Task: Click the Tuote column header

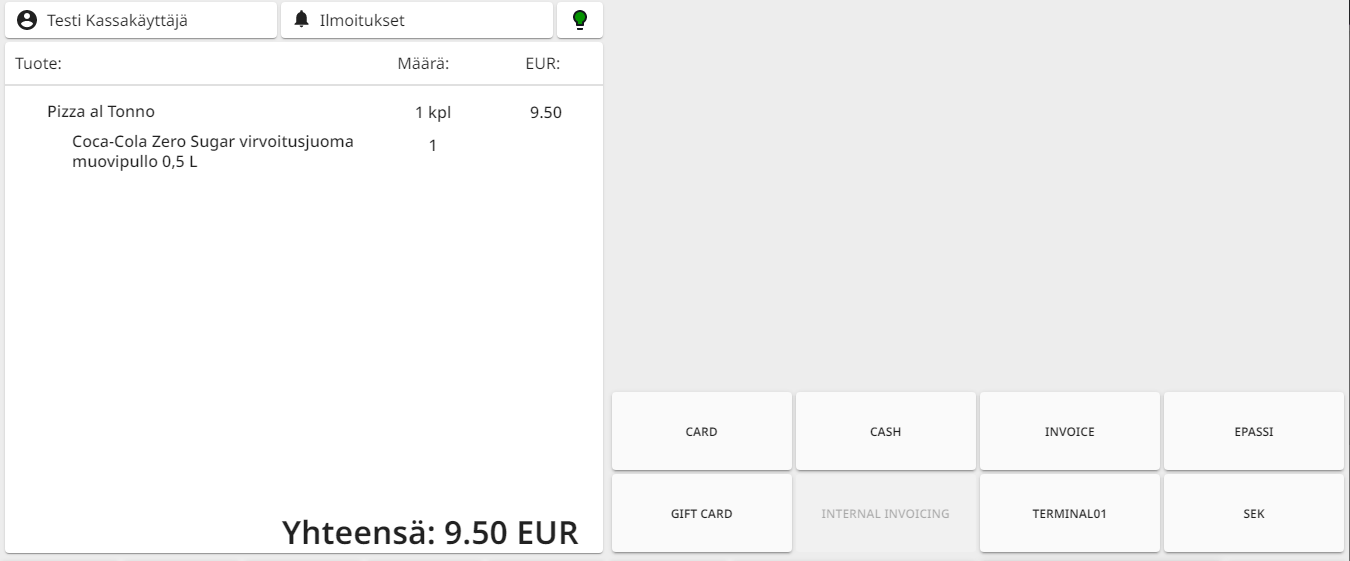Action: 39,64
